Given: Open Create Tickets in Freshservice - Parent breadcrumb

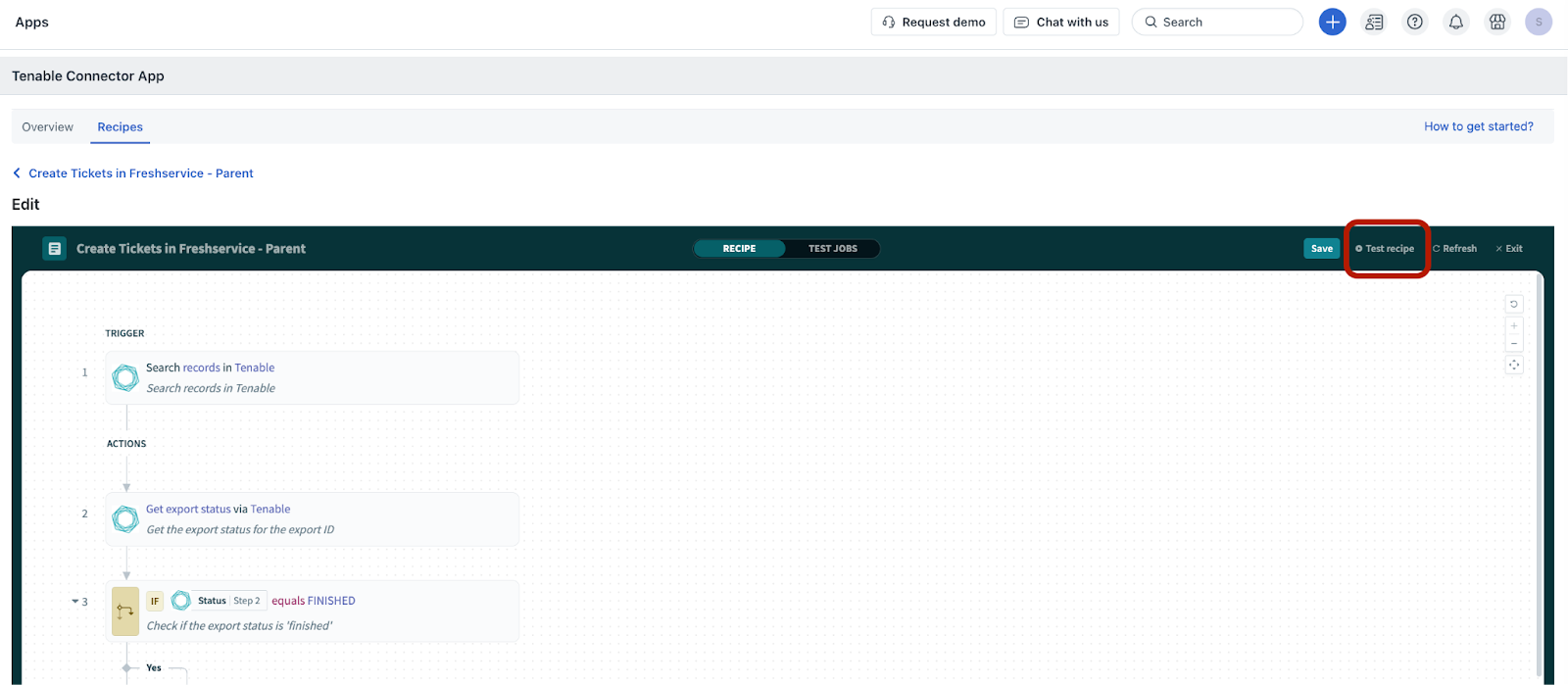Looking at the screenshot, I should pos(141,173).
